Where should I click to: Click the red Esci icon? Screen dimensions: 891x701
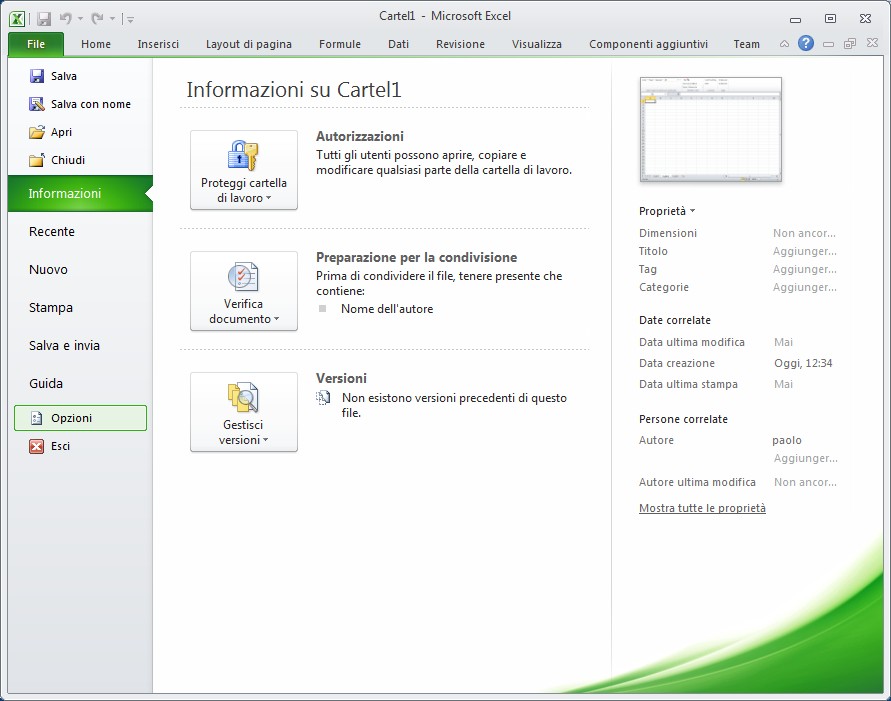tap(36, 446)
